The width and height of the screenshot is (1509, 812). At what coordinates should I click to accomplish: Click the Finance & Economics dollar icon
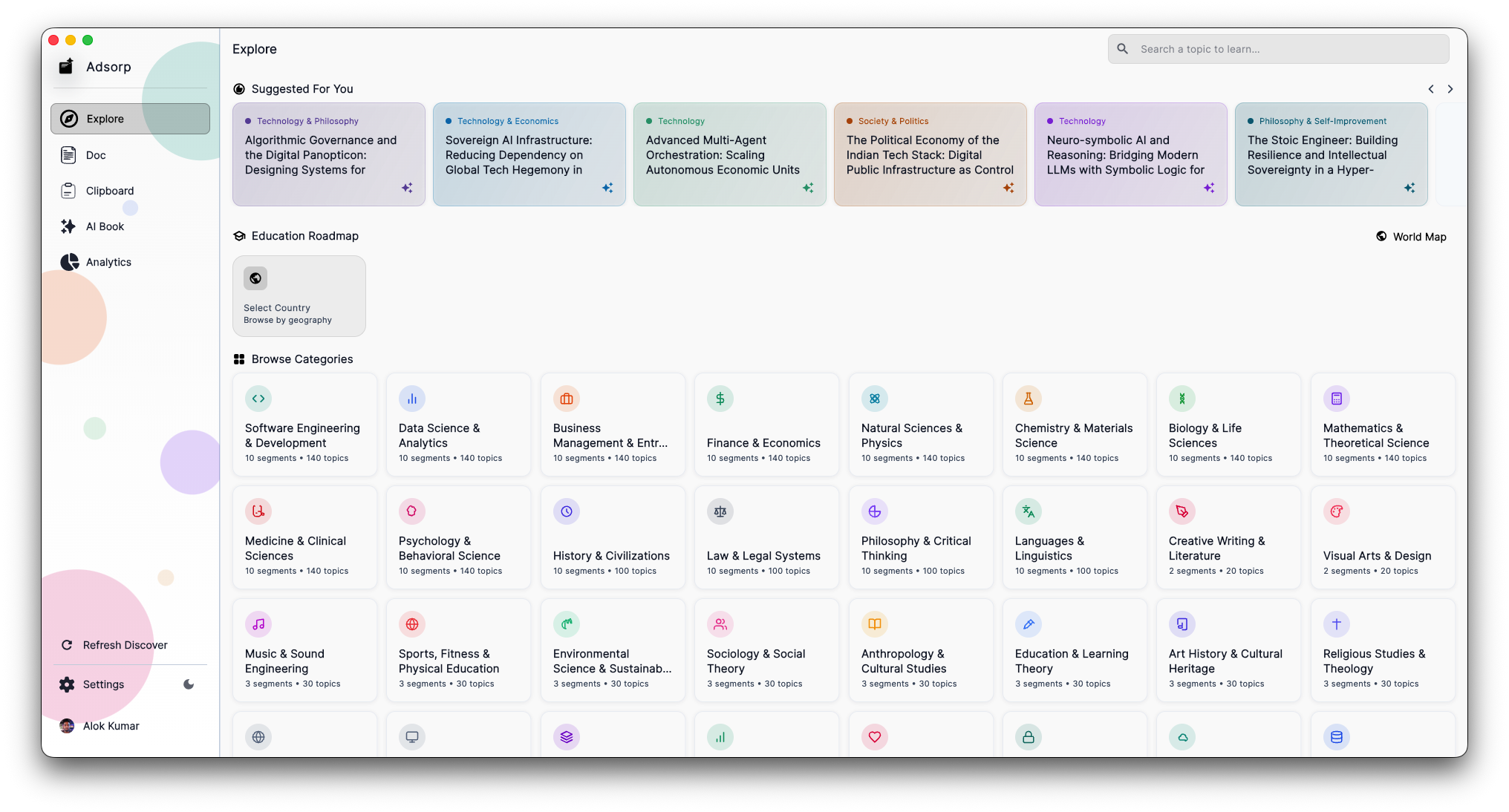720,399
